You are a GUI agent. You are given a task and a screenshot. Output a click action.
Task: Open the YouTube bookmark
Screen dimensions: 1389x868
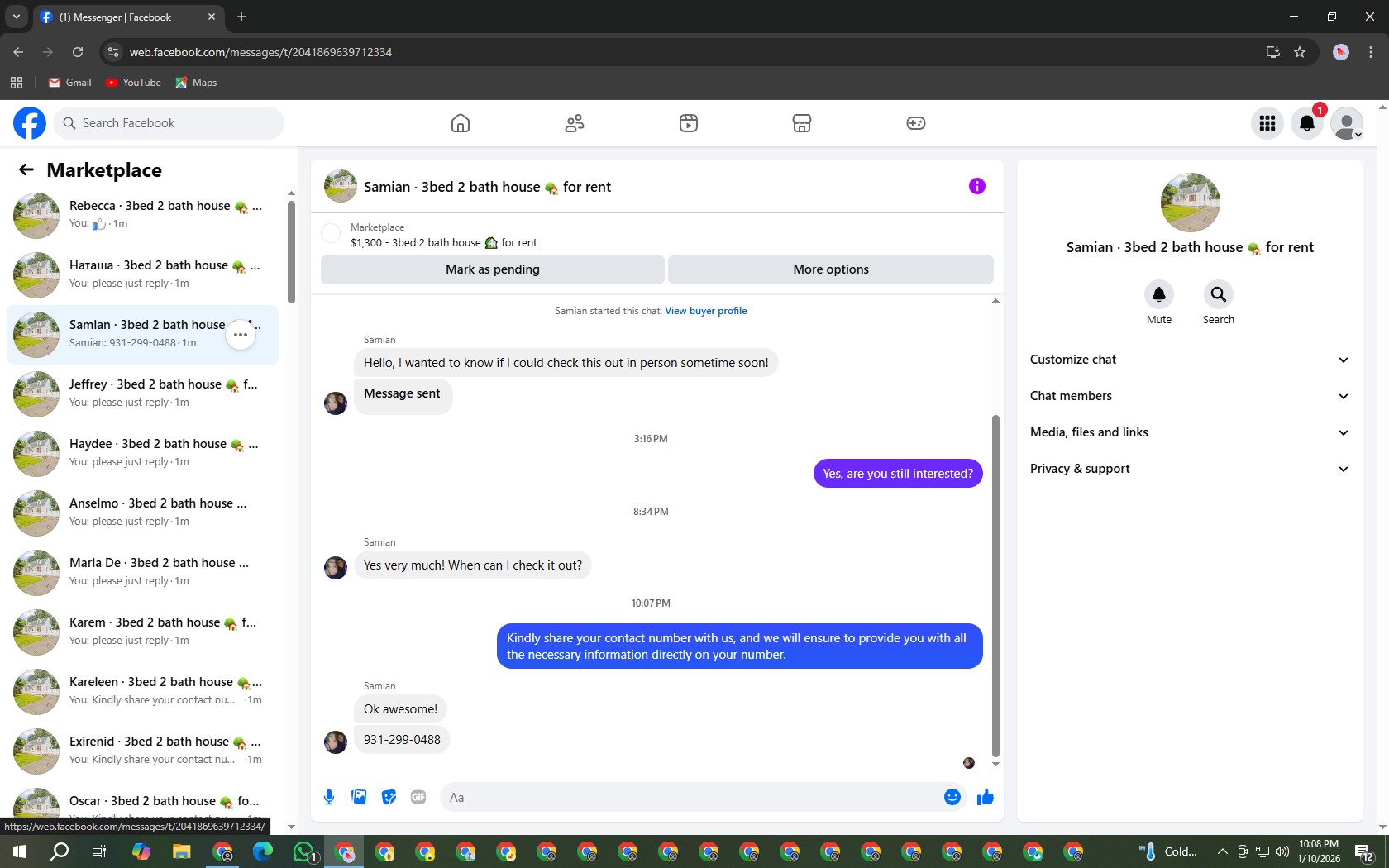point(133,83)
